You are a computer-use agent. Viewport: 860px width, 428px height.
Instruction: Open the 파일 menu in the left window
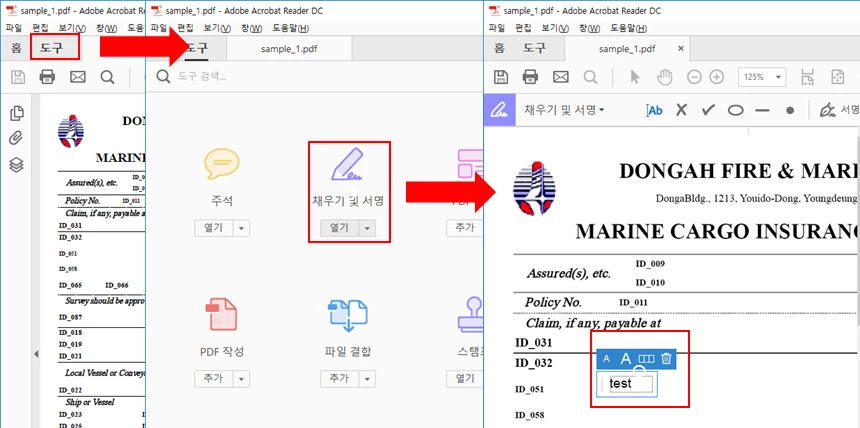[14, 27]
